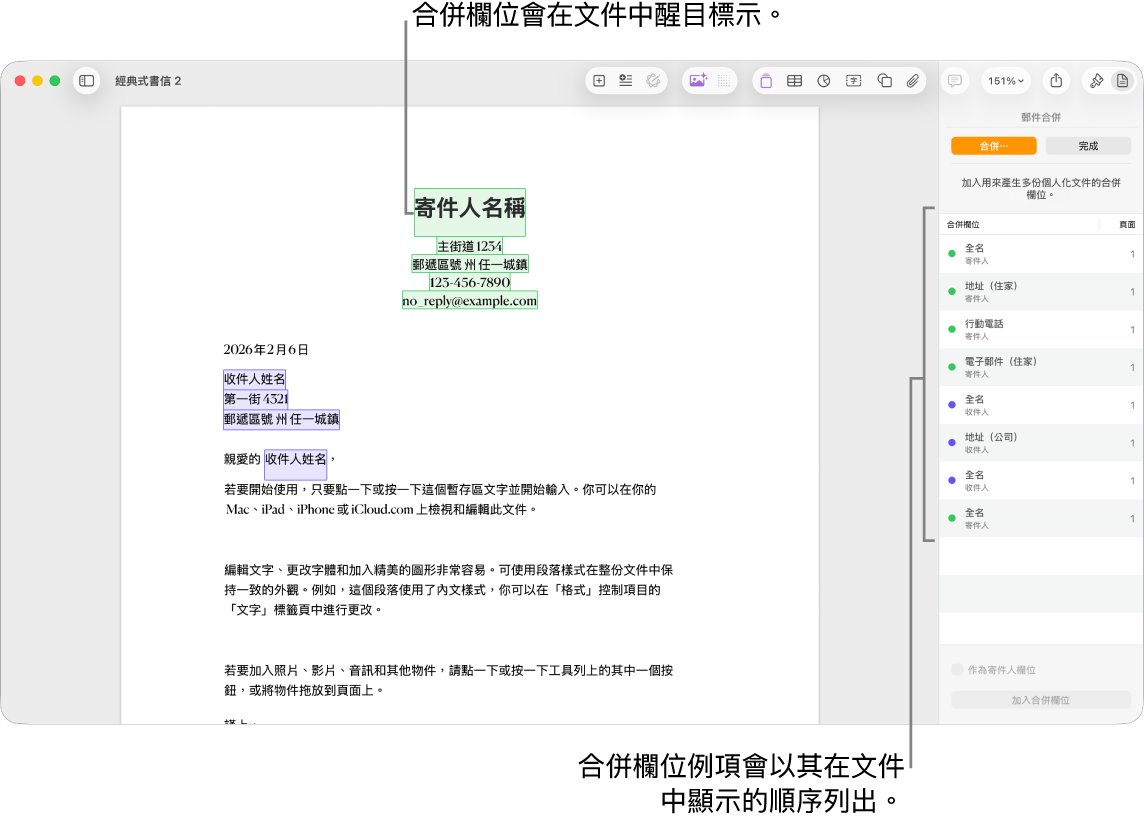The height and width of the screenshot is (817, 1144).
Task: Toggle the sidebar view button
Action: tap(86, 81)
